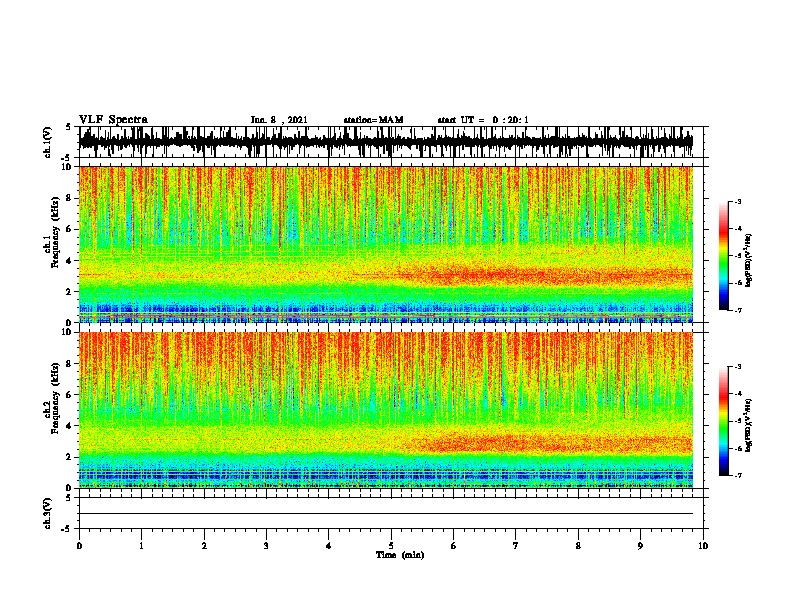792x612 pixels.
Task: Click the "-5" label on ch.1 color bar
Action: (738, 256)
